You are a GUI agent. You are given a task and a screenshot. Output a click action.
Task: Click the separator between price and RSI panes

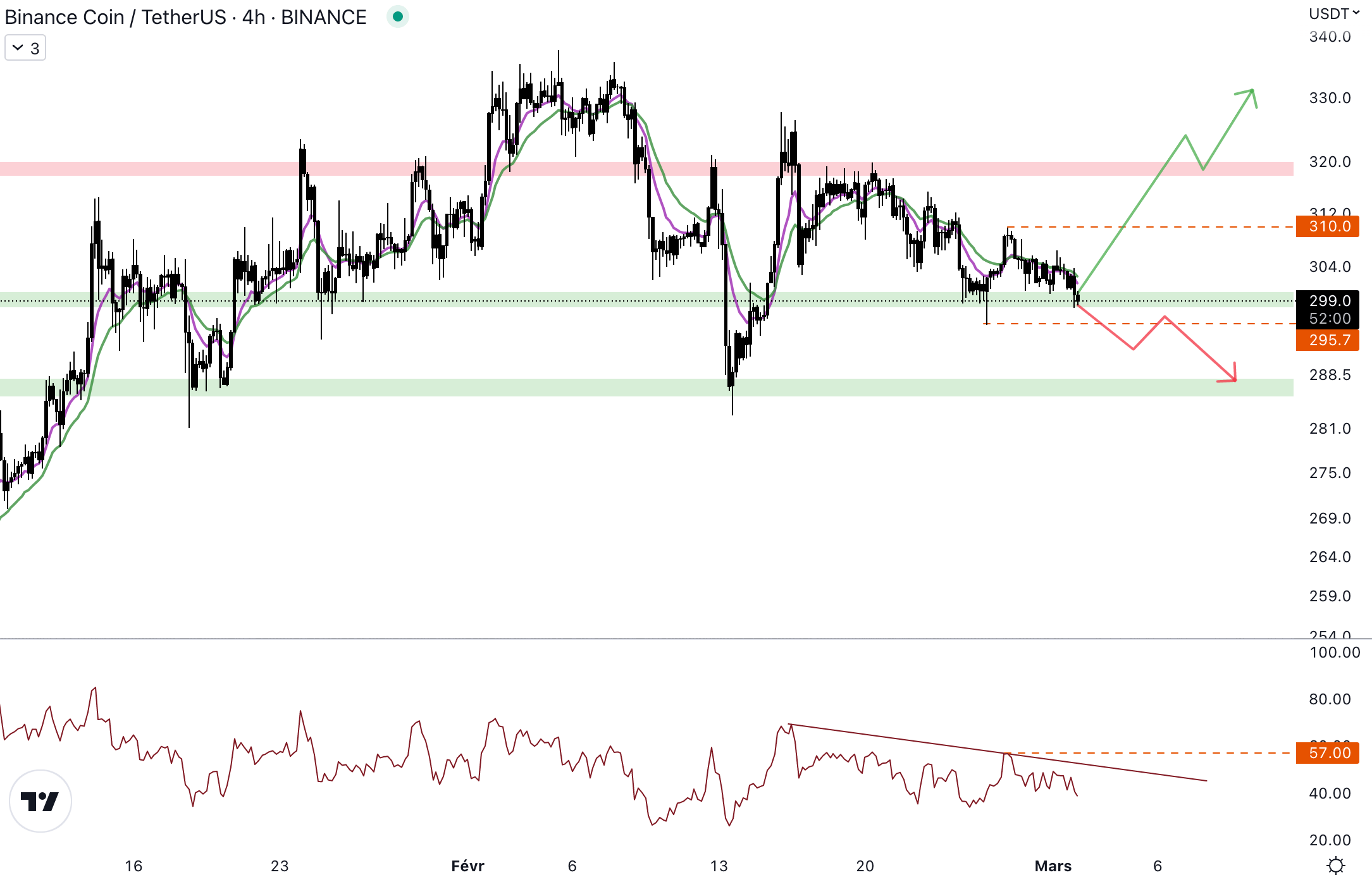[633, 639]
